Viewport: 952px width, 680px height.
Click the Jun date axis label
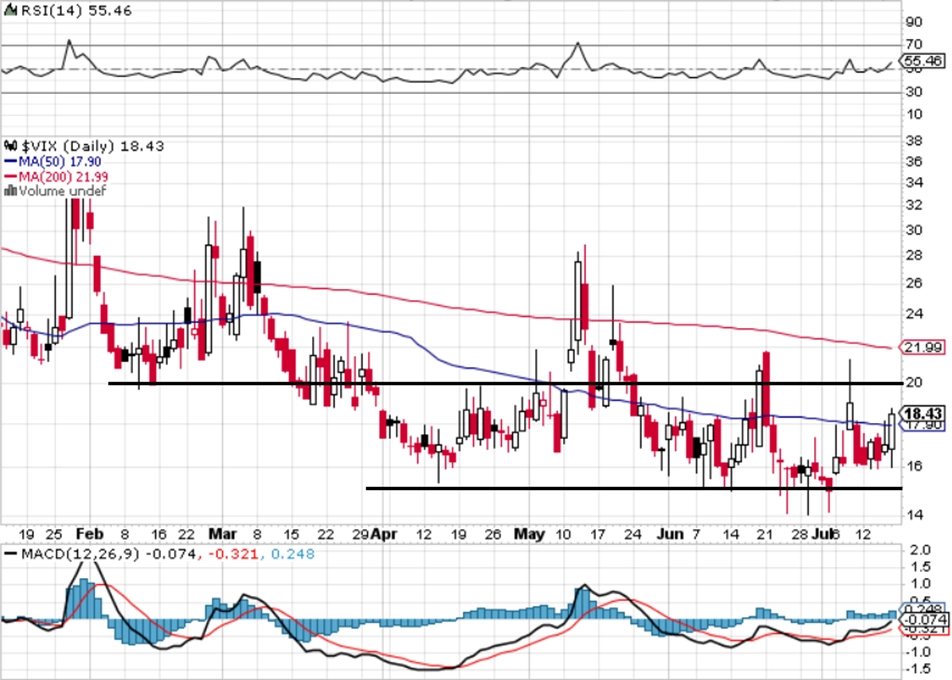tap(670, 534)
